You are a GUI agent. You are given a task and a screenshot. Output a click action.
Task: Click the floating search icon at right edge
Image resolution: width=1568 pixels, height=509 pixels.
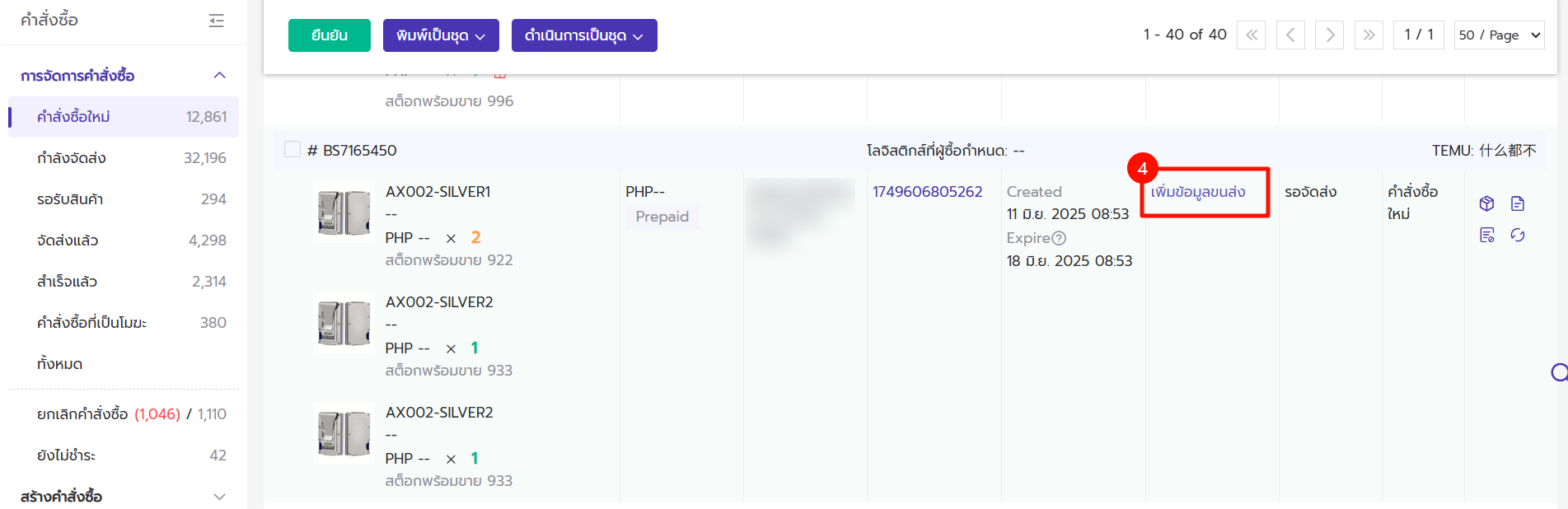pos(1559,373)
